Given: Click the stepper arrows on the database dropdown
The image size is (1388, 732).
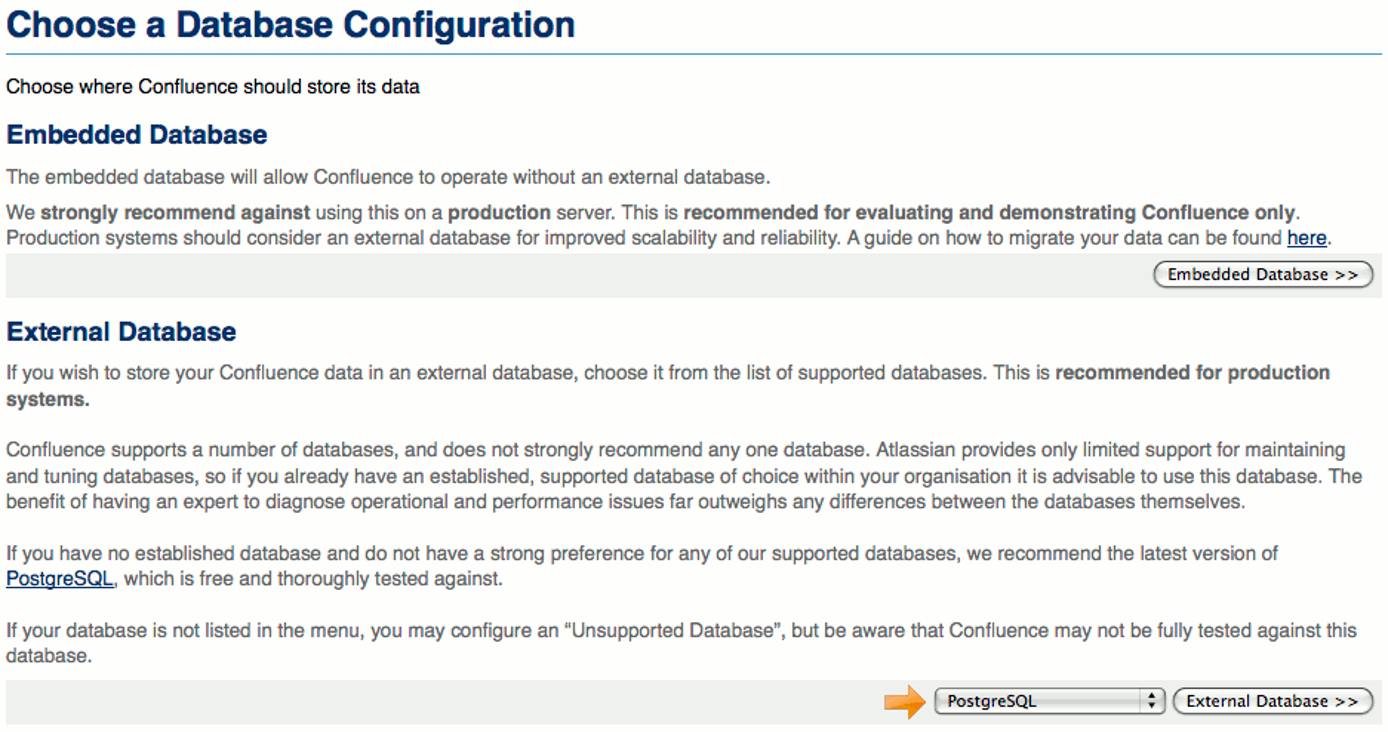Looking at the screenshot, I should click(x=1151, y=700).
